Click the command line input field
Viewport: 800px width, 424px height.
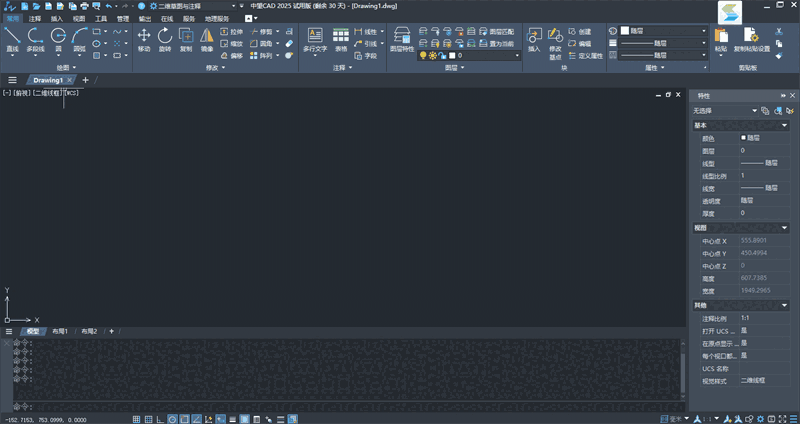click(347, 407)
